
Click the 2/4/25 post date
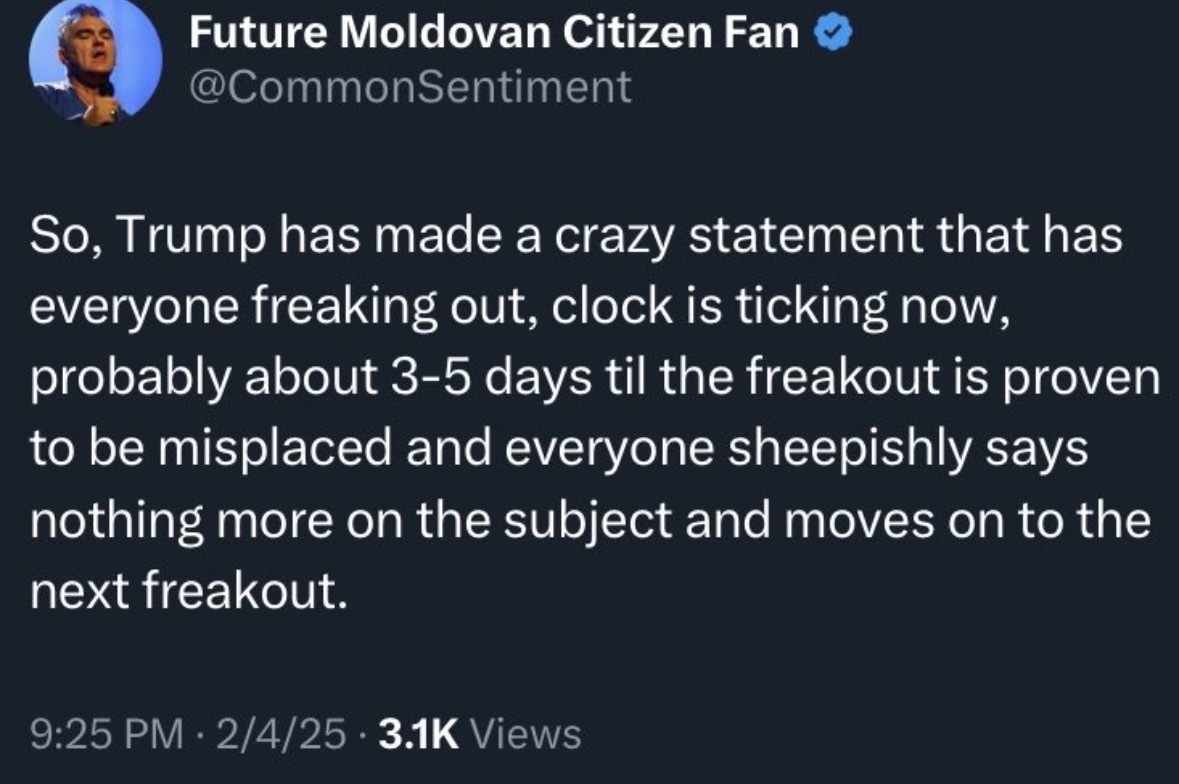tap(281, 734)
